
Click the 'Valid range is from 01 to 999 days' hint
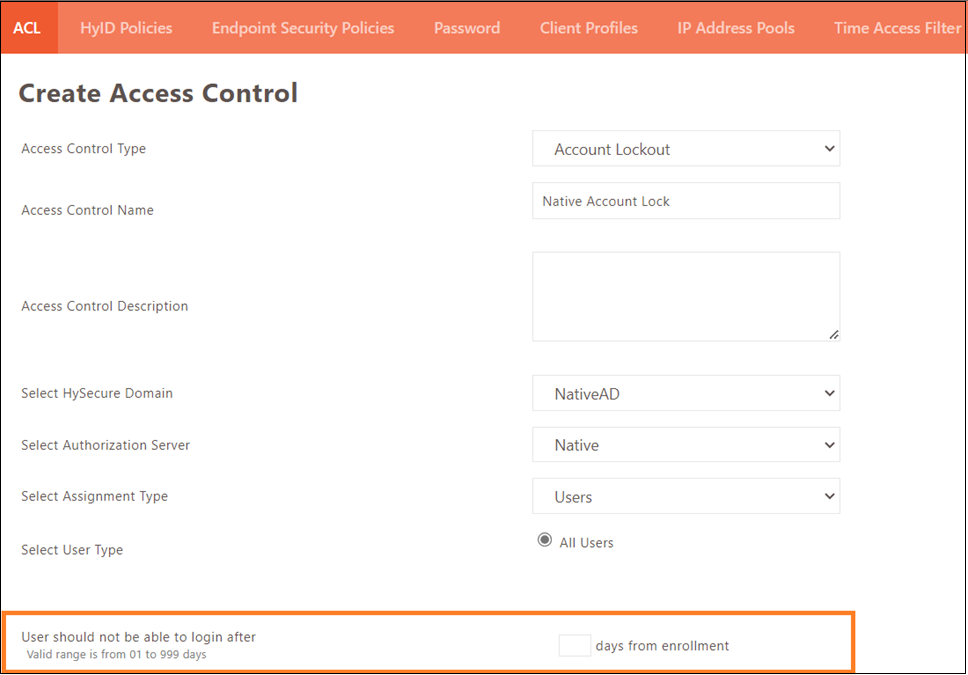tap(117, 655)
